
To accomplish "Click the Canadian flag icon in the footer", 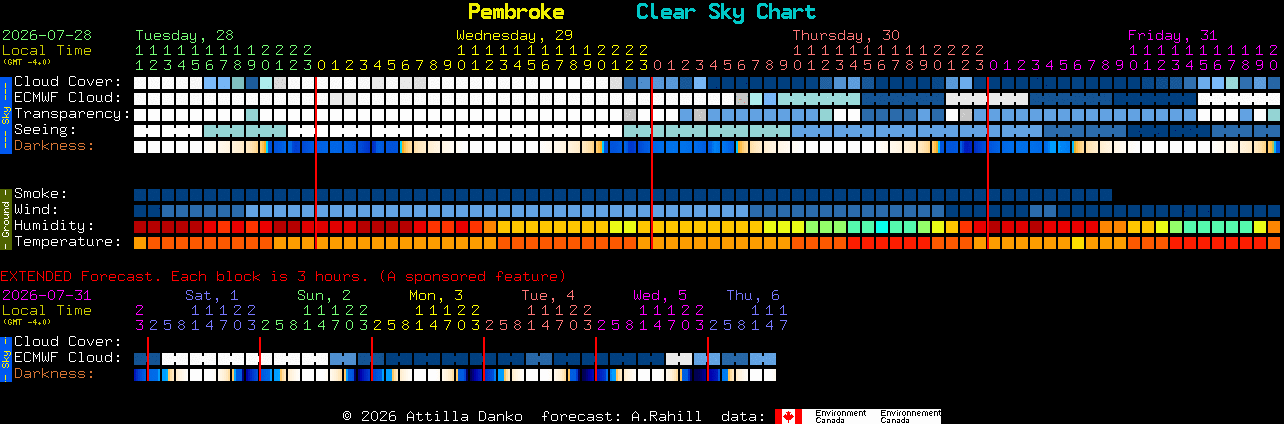I will tap(788, 416).
